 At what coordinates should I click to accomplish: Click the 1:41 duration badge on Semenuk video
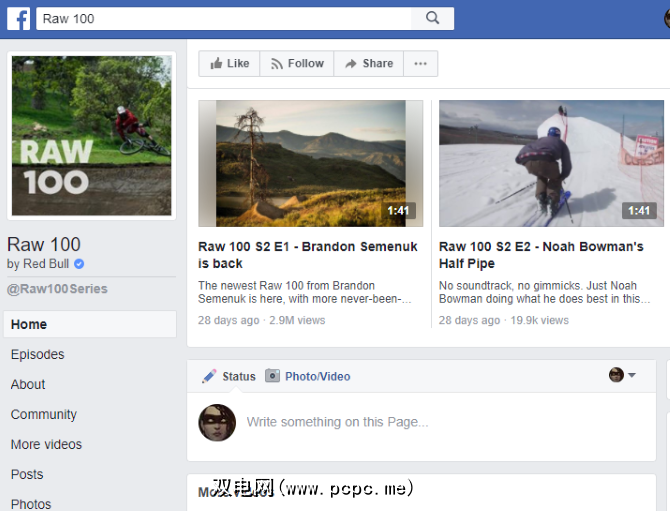click(398, 211)
